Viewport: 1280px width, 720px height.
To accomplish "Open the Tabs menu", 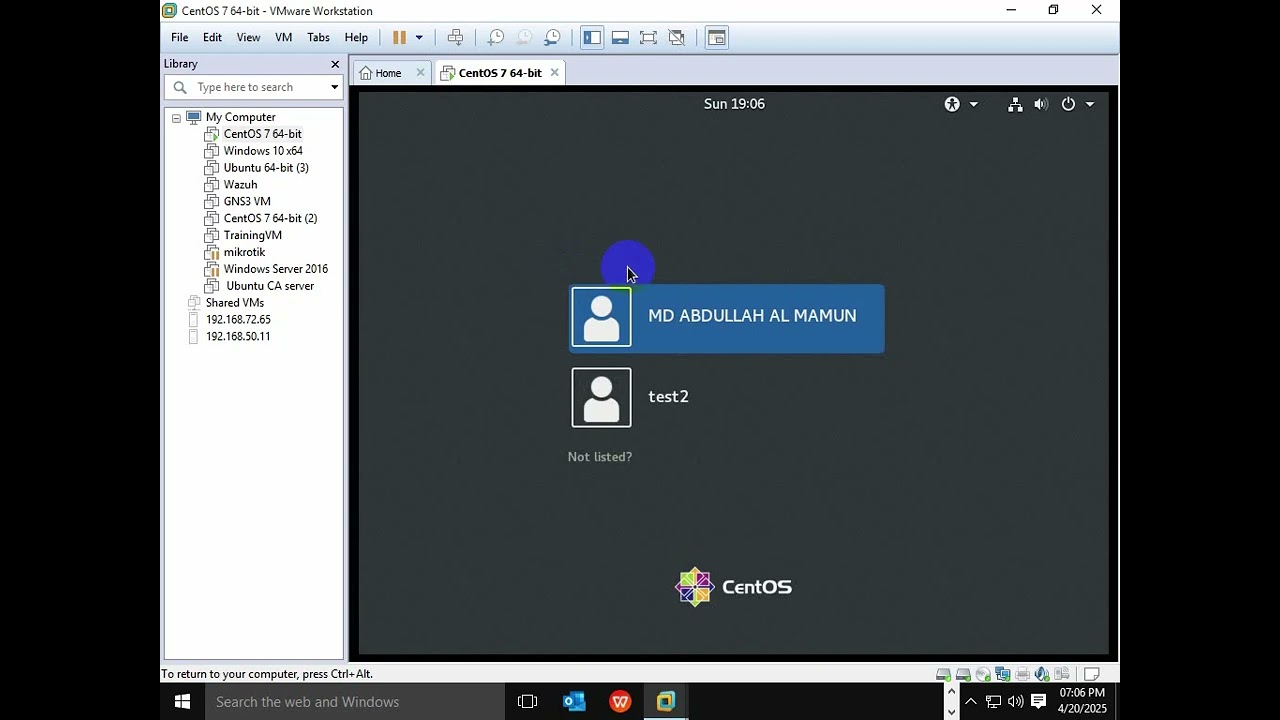I will point(318,37).
